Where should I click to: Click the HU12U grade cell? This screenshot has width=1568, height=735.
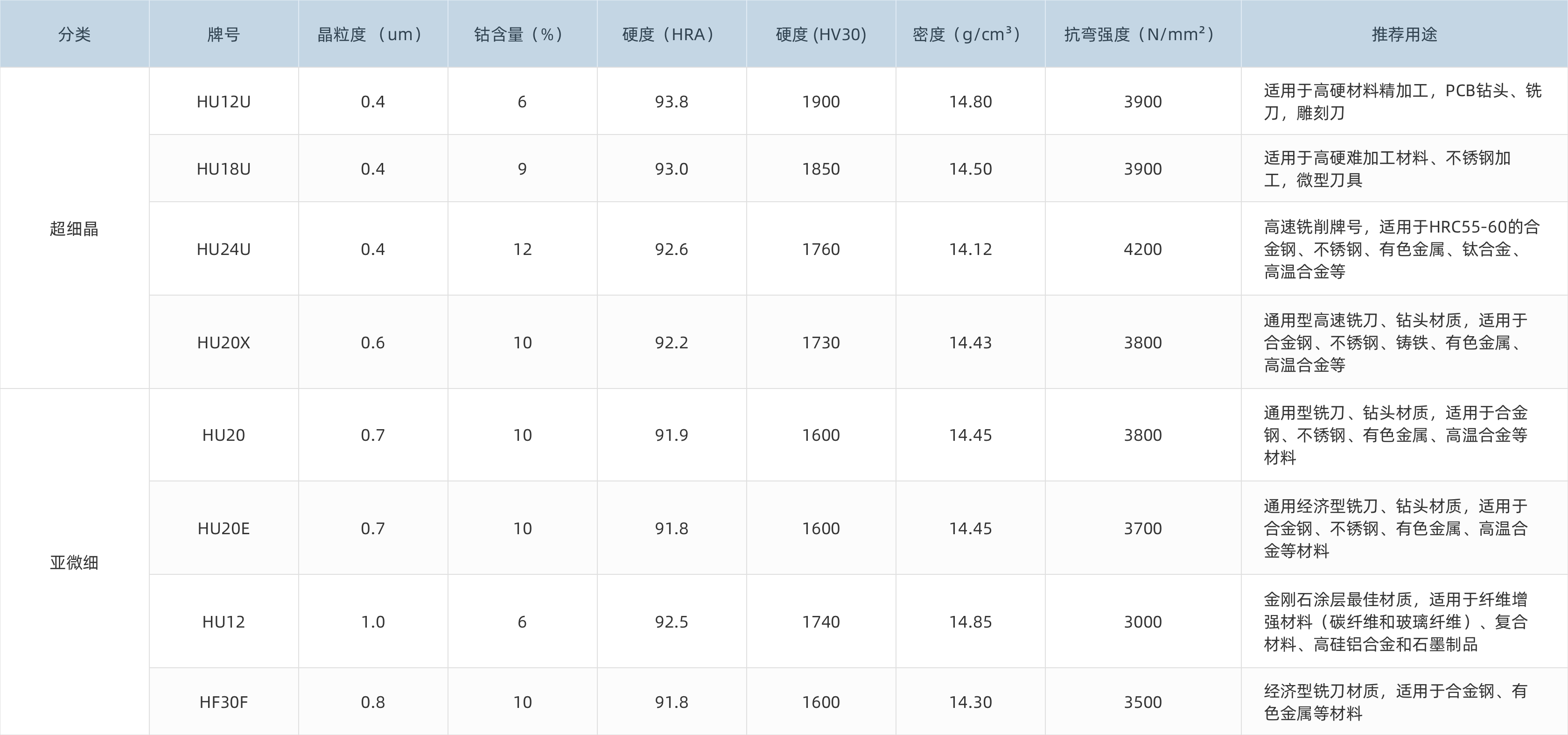coord(224,102)
